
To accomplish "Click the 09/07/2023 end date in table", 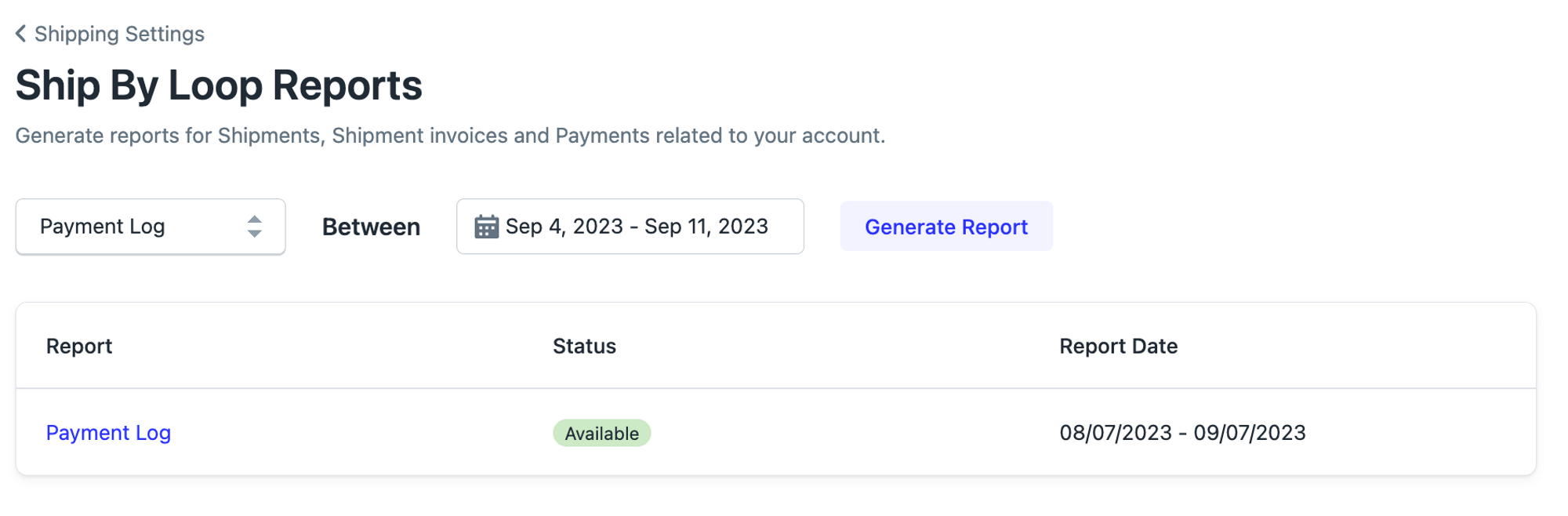I will (1249, 433).
